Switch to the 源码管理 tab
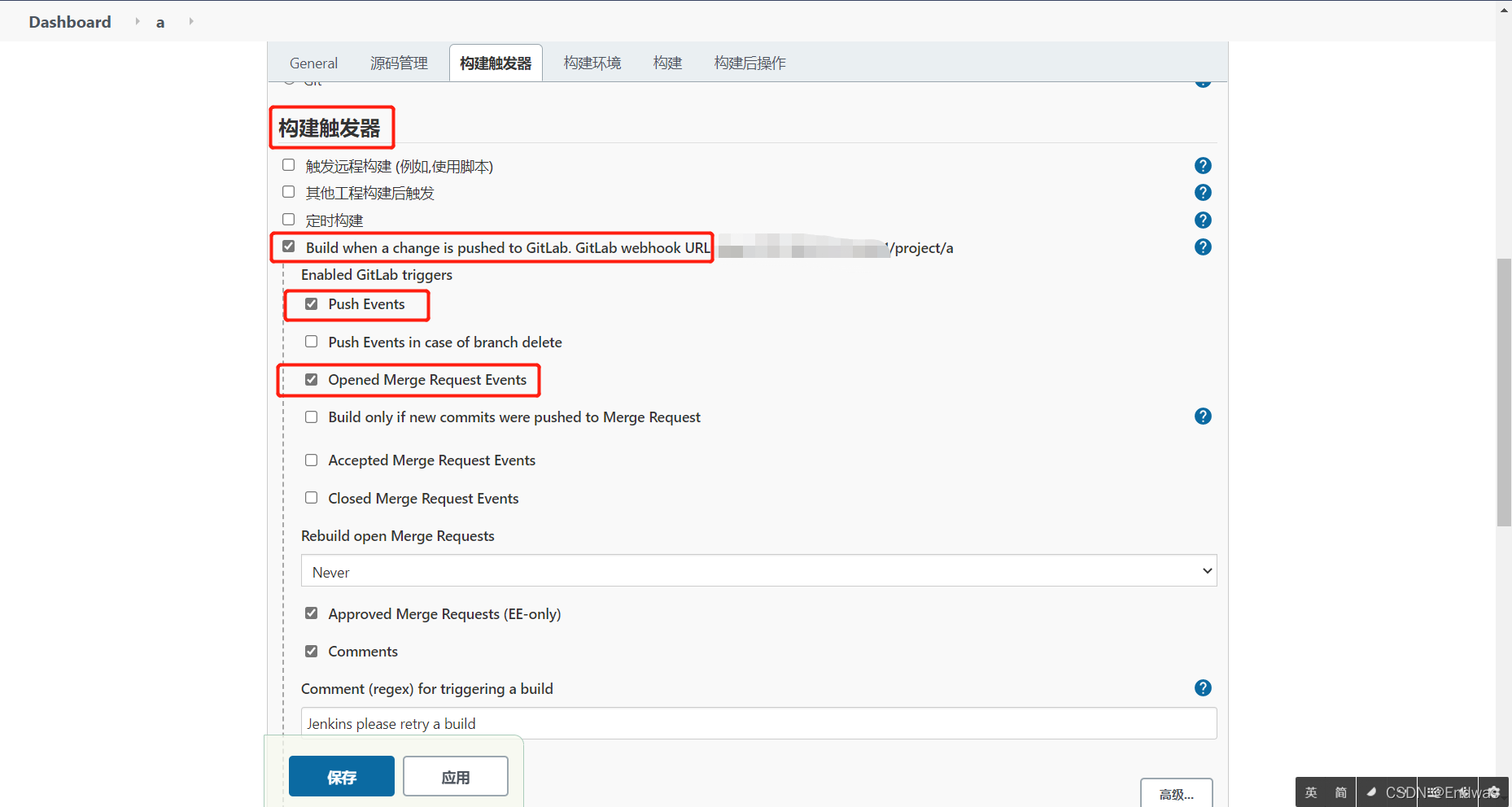 pos(399,63)
